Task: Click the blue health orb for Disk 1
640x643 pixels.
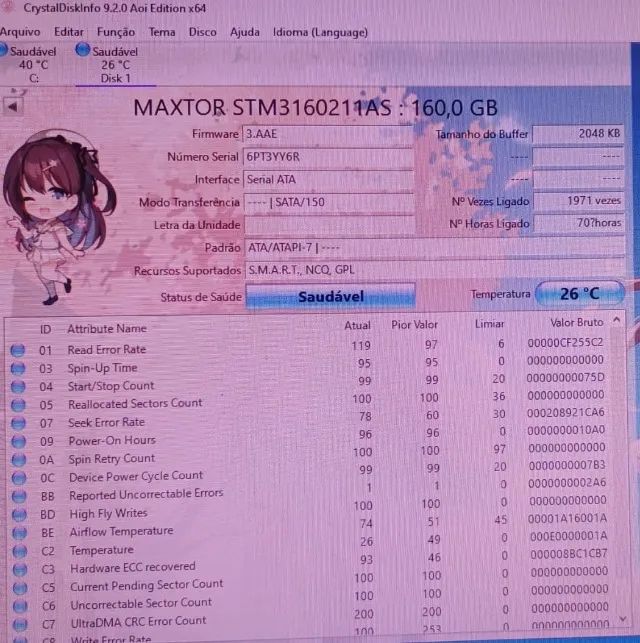Action: [82, 50]
